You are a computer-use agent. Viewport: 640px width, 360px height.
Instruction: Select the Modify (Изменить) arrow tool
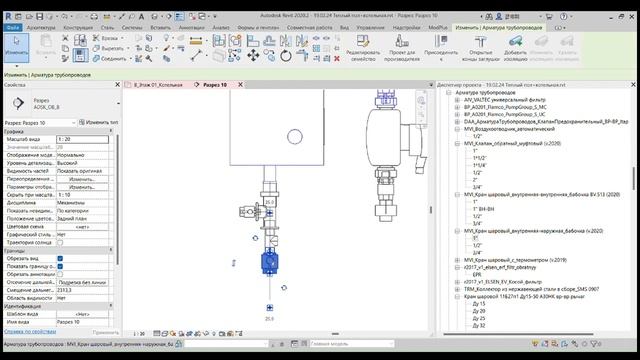[16, 47]
